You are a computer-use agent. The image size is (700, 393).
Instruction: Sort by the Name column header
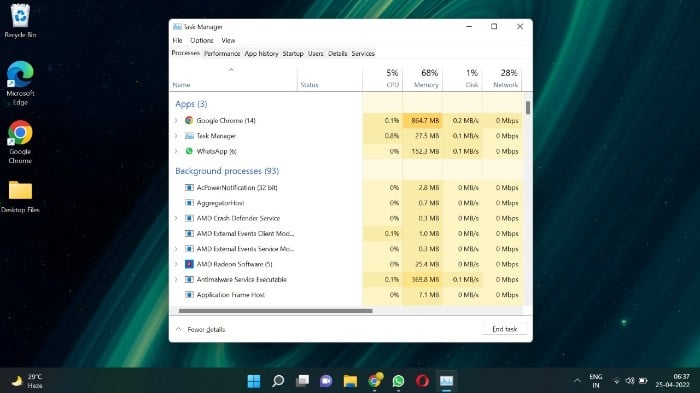point(233,79)
